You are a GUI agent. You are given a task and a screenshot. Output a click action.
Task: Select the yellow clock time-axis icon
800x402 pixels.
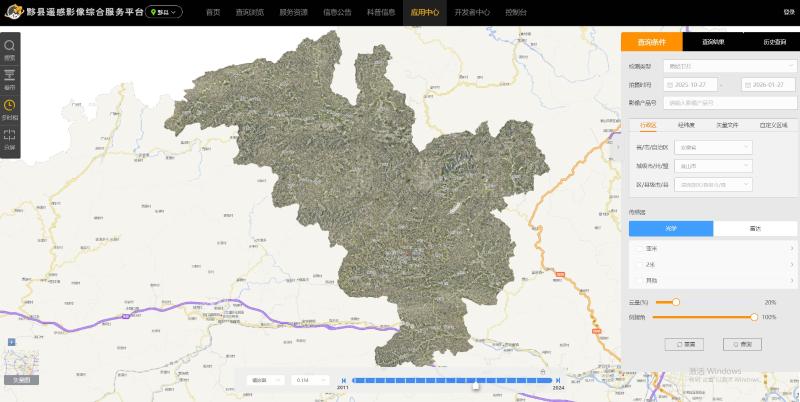10,105
